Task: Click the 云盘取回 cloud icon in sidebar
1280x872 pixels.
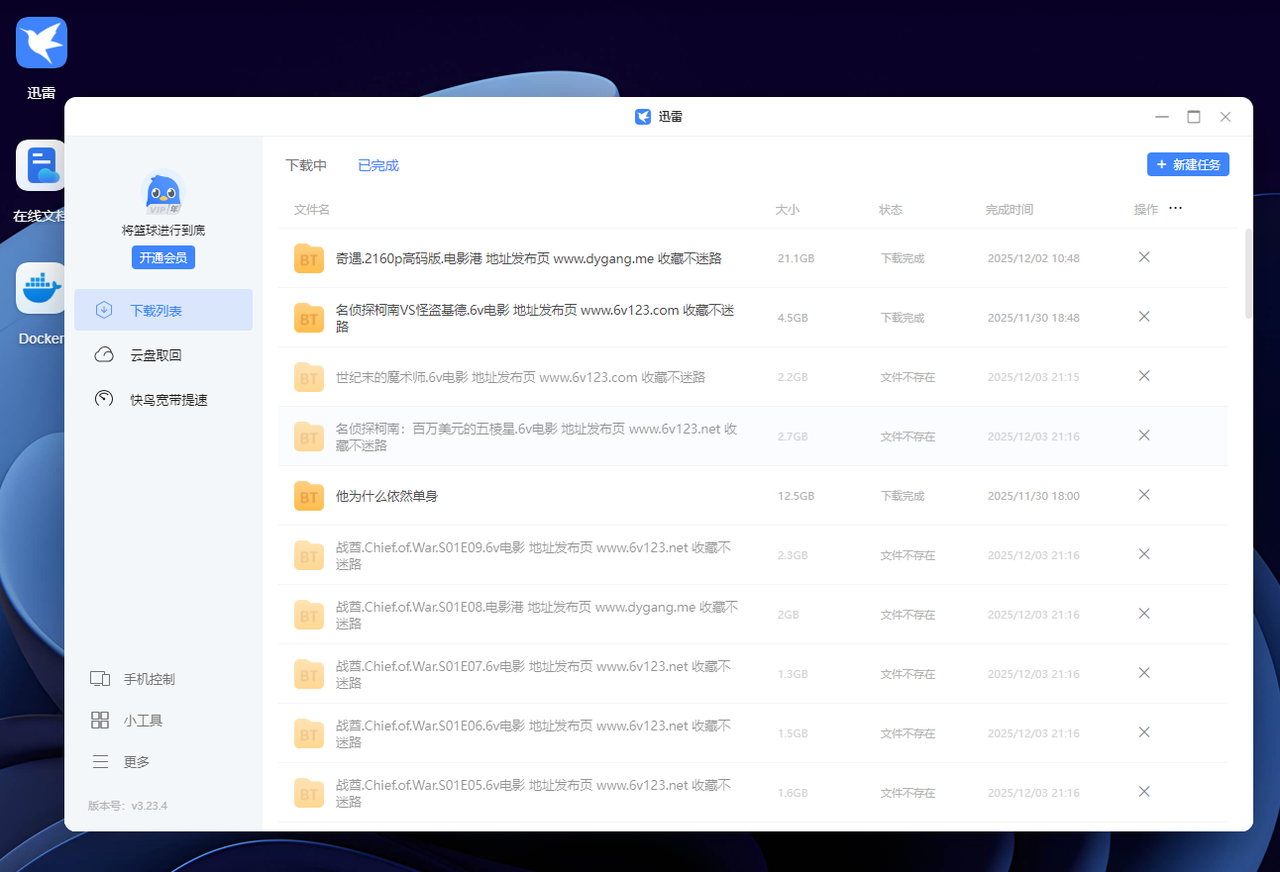Action: 104,355
